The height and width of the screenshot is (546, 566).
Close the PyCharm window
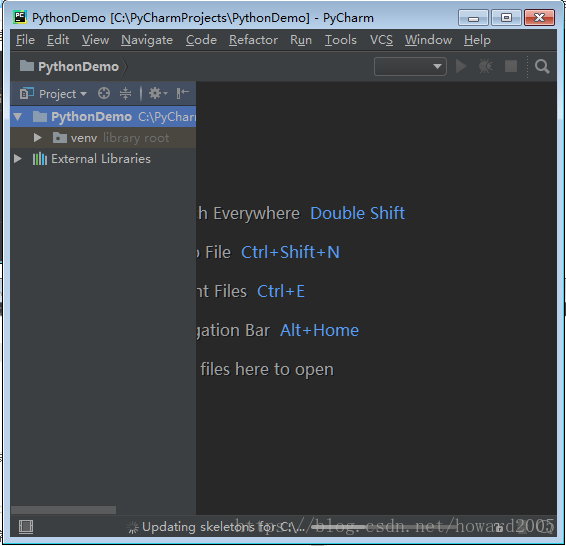tap(539, 18)
